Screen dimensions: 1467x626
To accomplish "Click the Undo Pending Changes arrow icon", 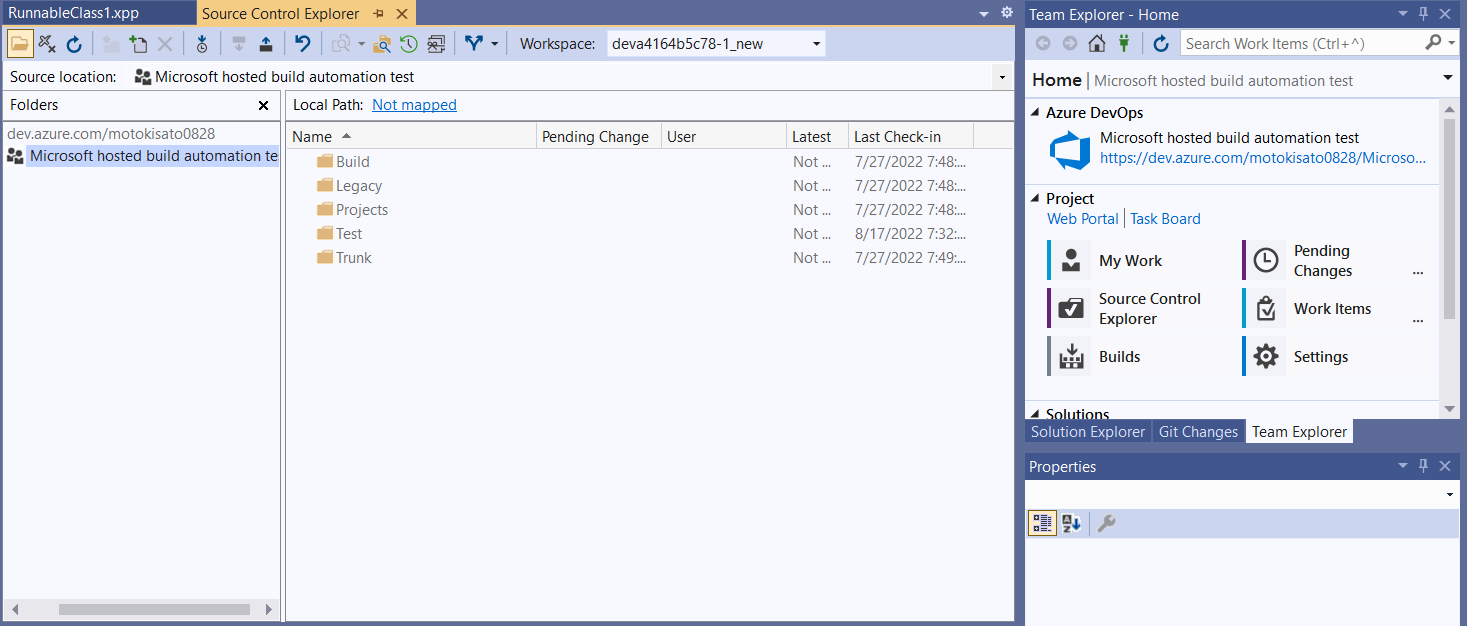I will pos(303,44).
